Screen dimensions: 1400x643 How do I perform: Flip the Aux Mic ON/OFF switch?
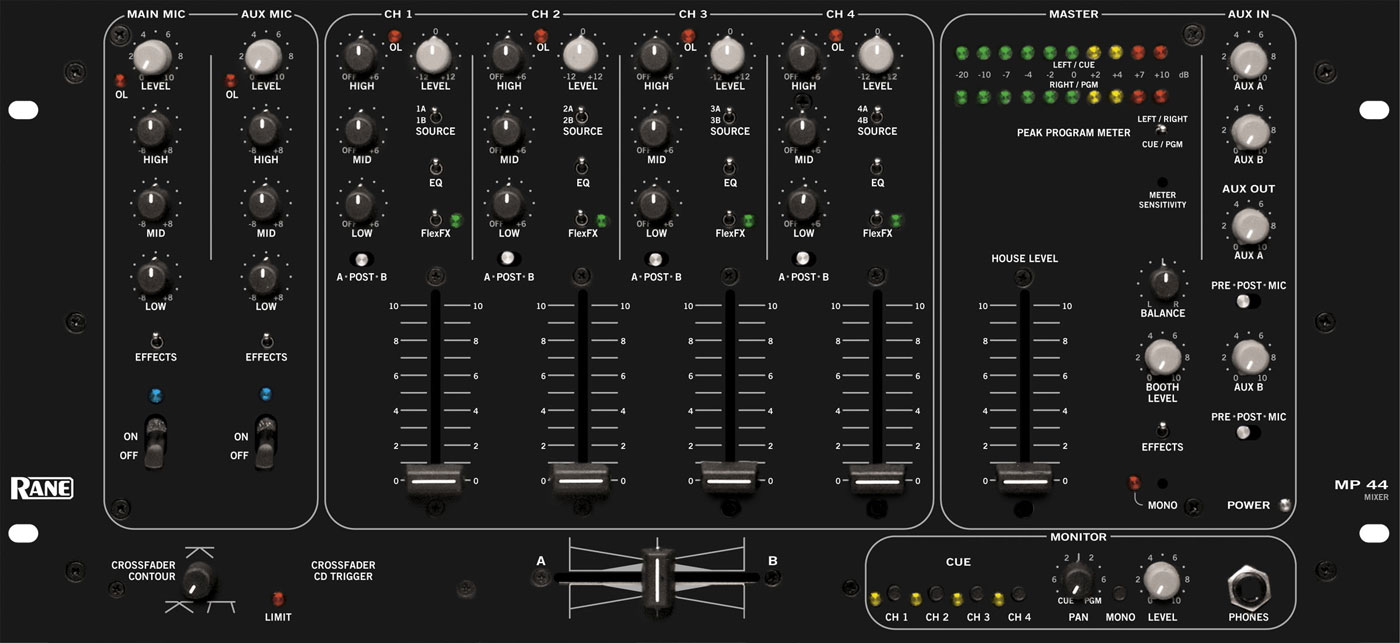pyautogui.click(x=265, y=441)
